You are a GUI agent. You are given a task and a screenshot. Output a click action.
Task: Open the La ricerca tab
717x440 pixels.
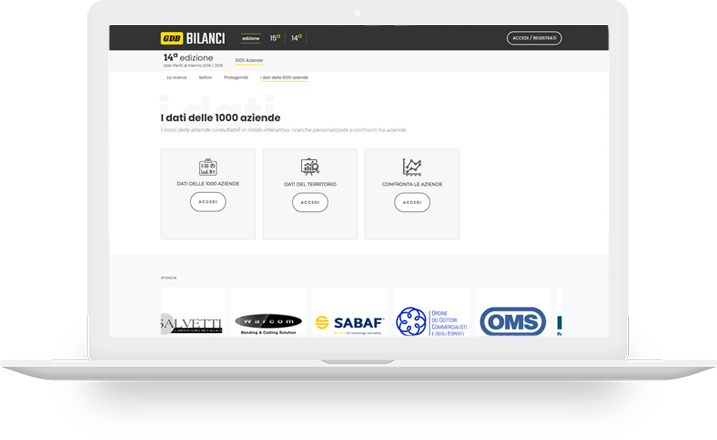(177, 77)
